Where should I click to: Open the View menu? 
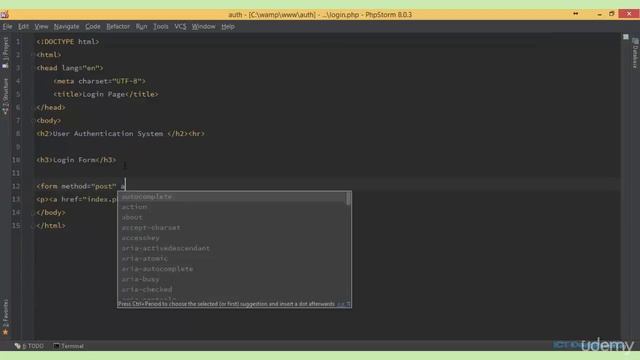tap(41, 27)
